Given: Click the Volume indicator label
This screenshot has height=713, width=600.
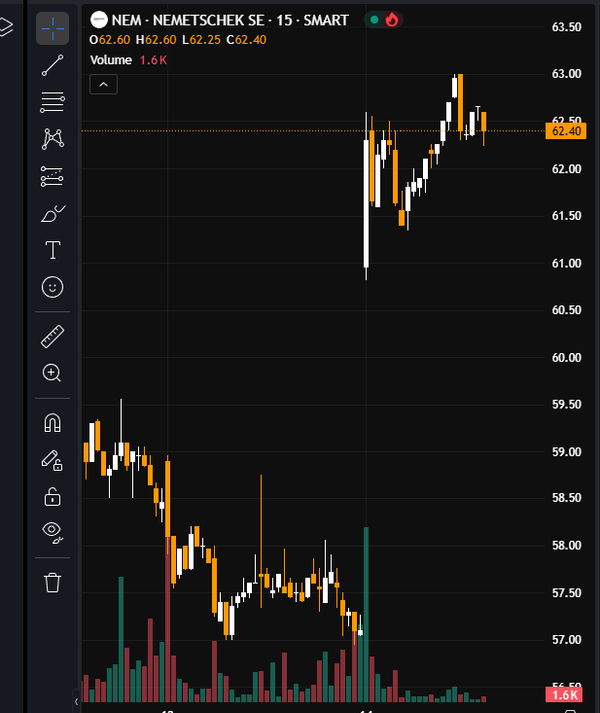Looking at the screenshot, I should pyautogui.click(x=111, y=60).
